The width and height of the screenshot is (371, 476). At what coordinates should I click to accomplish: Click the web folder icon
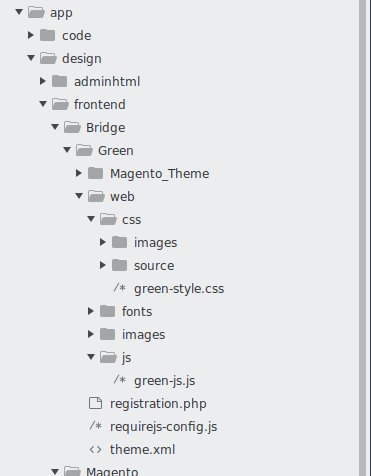point(96,196)
